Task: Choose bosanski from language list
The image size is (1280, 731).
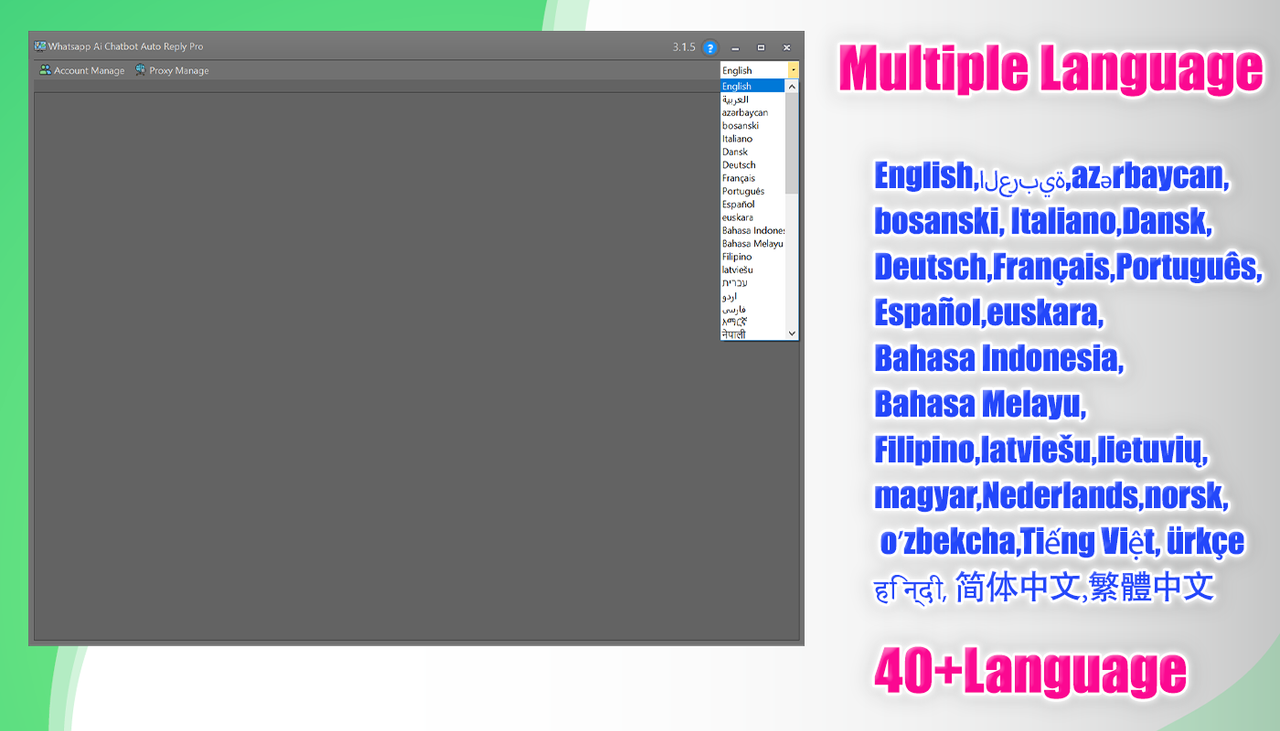Action: tap(753, 126)
